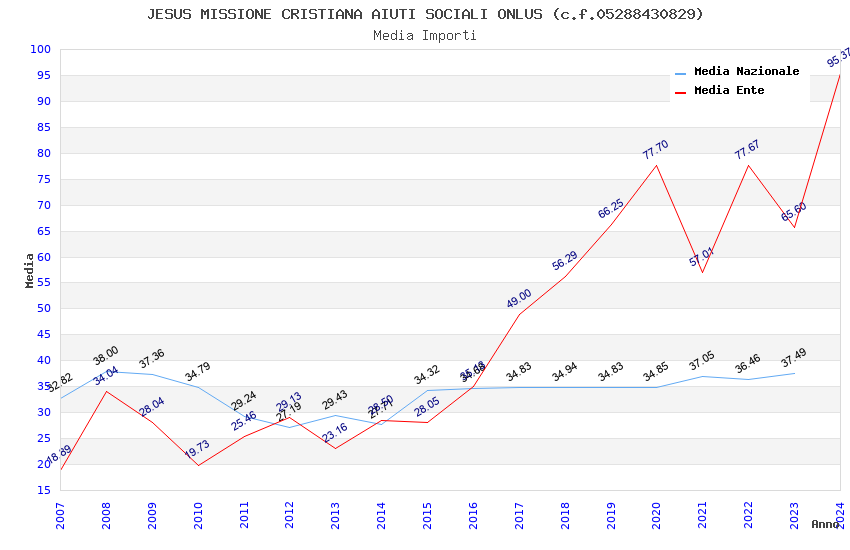Click the 34.04 data label
The image size is (850, 550).
(105, 376)
